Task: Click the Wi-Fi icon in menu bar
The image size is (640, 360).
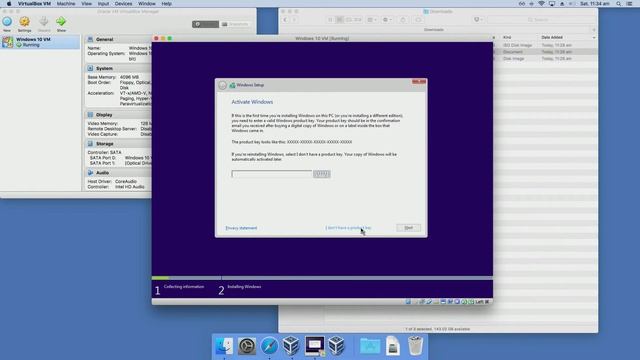Action: pyautogui.click(x=542, y=4)
